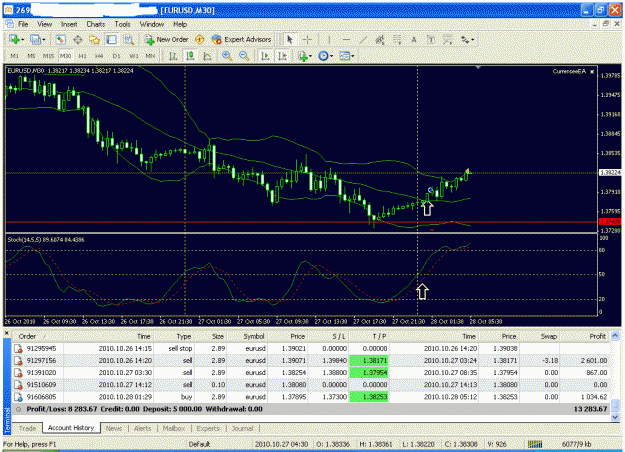
Task: Click the zoom out magnifier
Action: pyautogui.click(x=244, y=56)
